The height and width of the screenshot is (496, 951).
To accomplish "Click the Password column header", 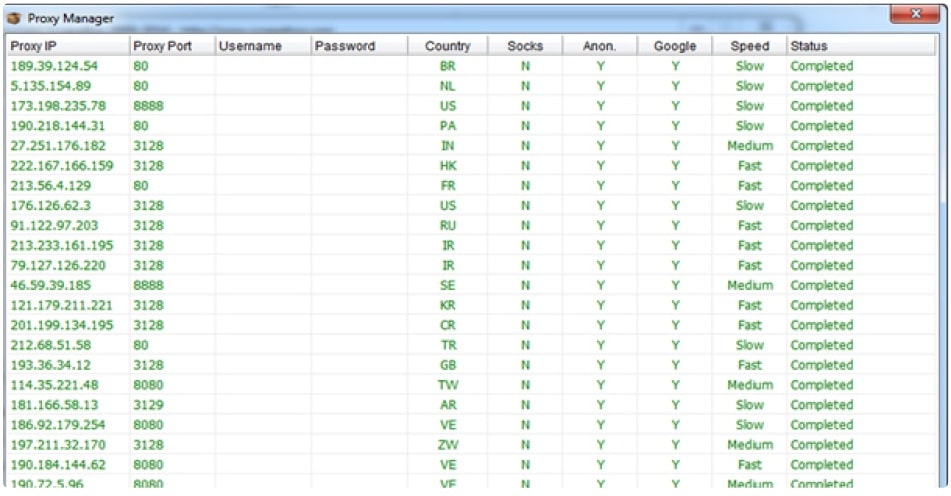I will (360, 45).
